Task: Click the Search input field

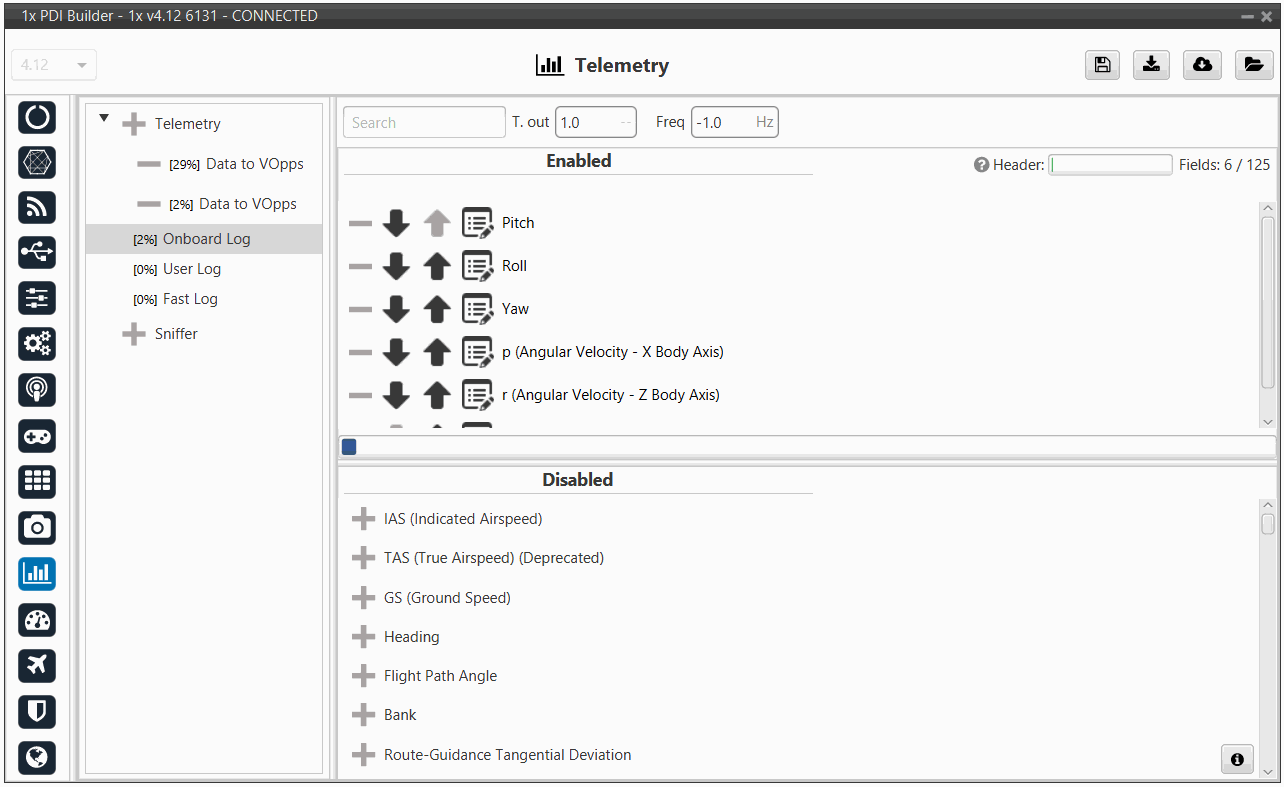Action: coord(424,123)
